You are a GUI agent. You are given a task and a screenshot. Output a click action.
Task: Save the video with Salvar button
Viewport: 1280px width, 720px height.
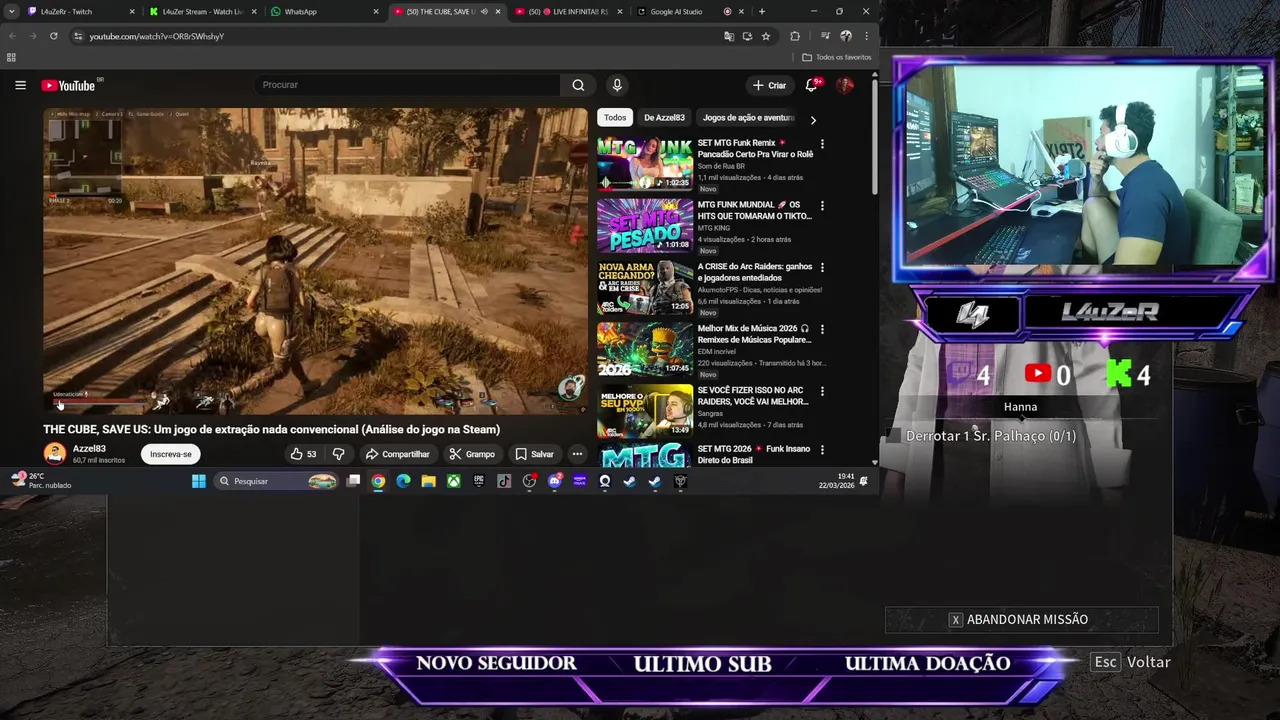[x=534, y=454]
